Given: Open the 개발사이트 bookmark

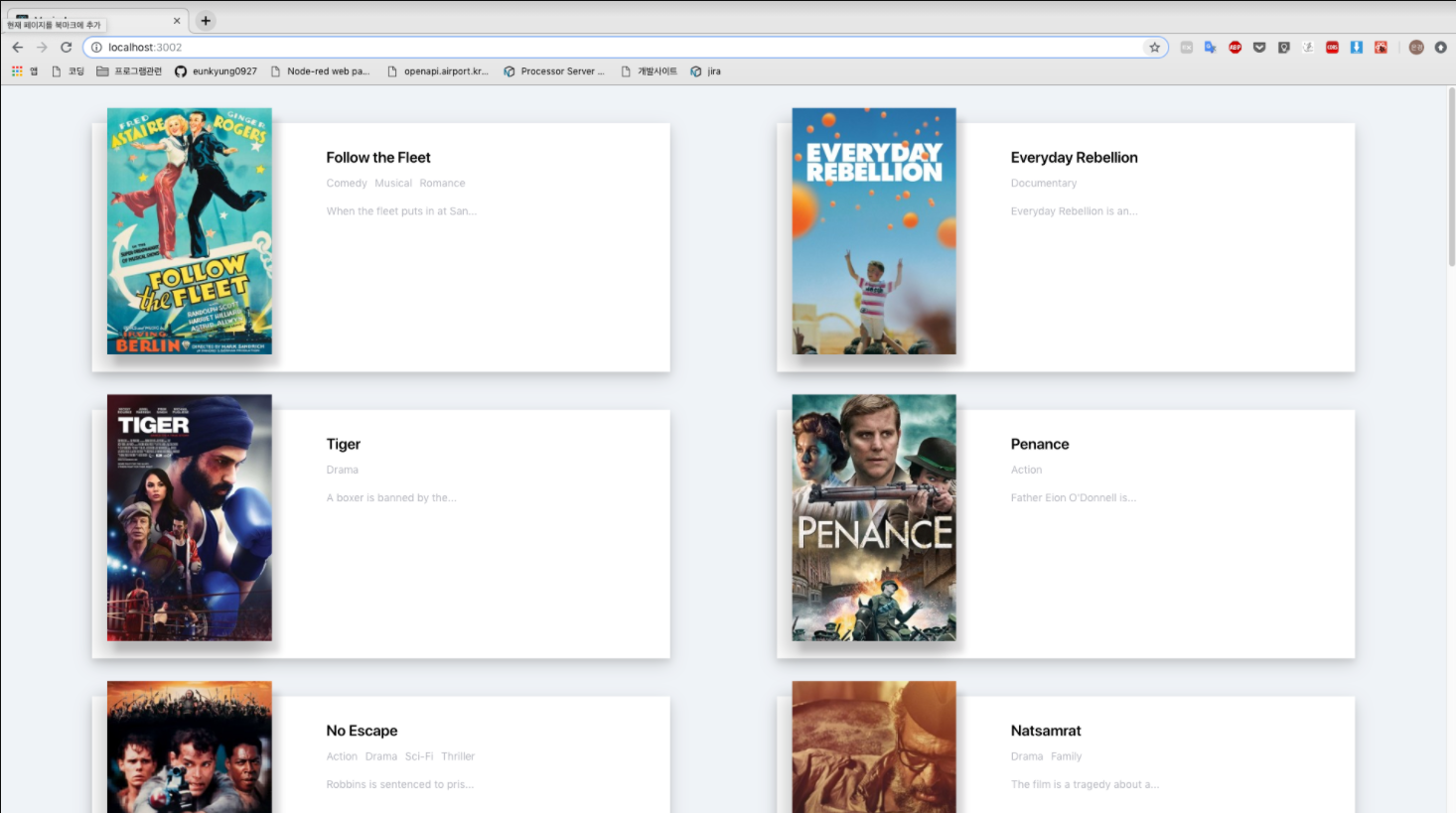Looking at the screenshot, I should pyautogui.click(x=649, y=71).
